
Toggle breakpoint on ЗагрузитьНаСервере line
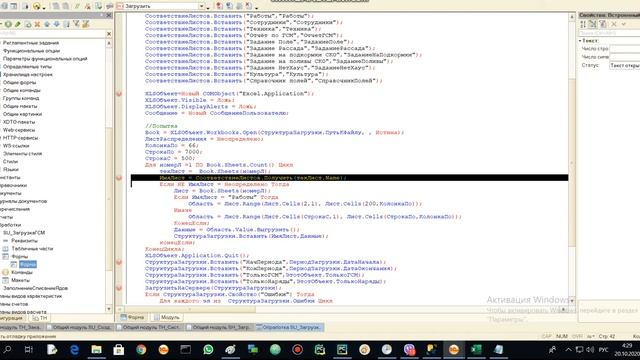click(x=119, y=288)
